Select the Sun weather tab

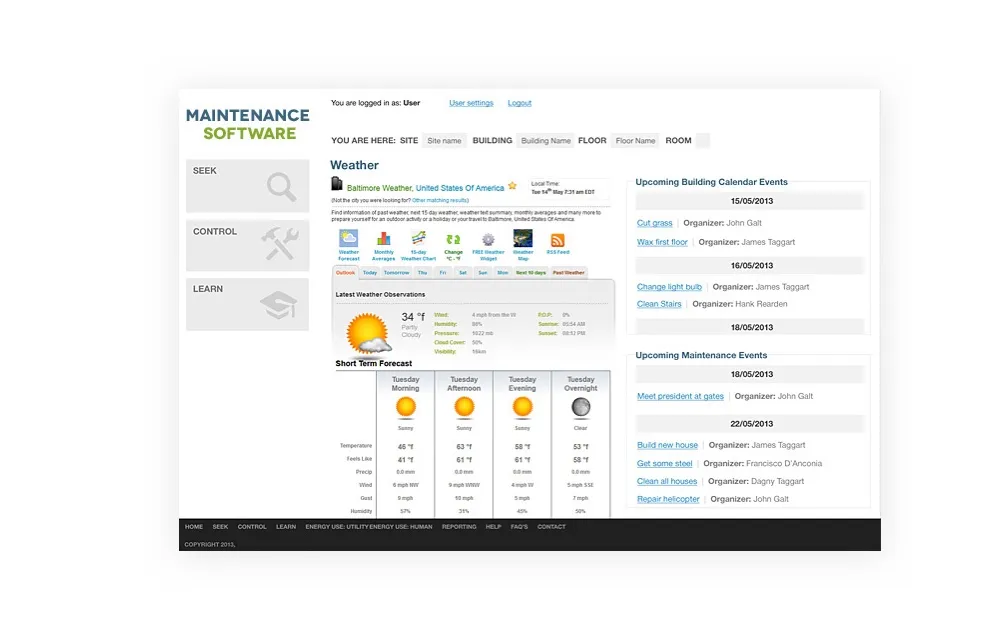tap(483, 273)
